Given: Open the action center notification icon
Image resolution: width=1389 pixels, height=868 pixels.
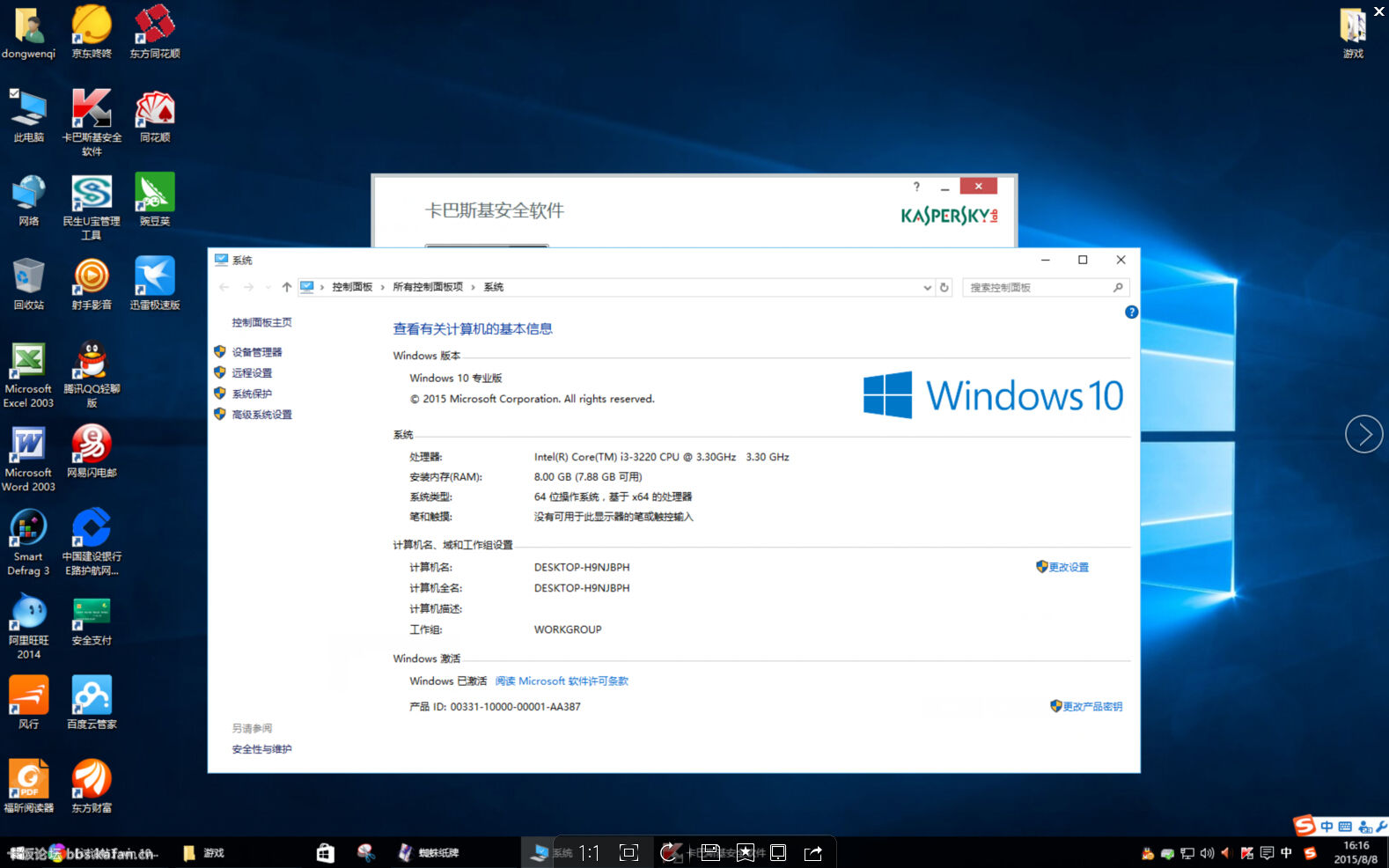Looking at the screenshot, I should (x=1267, y=853).
